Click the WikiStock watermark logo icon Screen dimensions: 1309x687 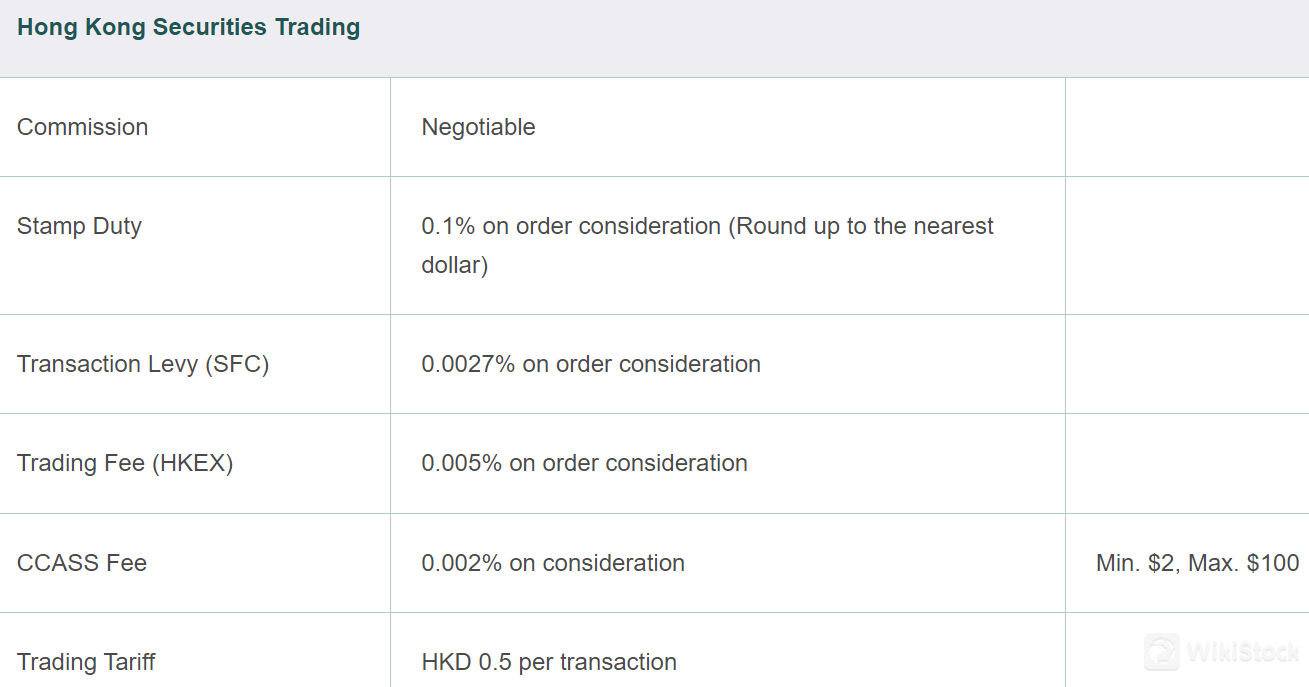tap(1162, 652)
